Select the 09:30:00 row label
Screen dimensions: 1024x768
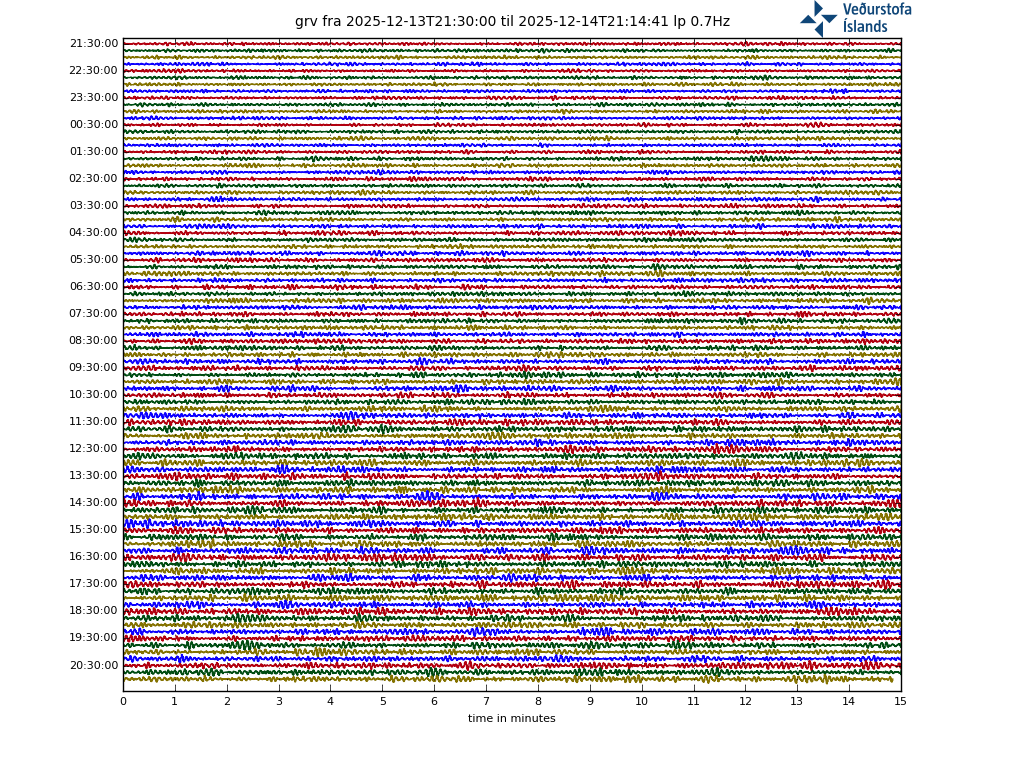point(94,368)
